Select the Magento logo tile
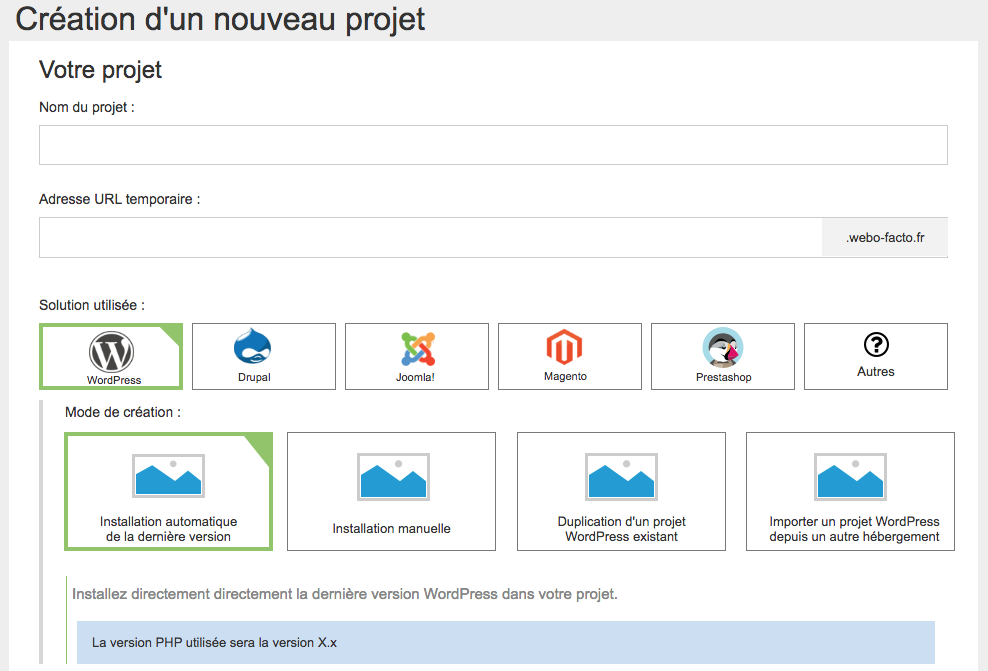The height and width of the screenshot is (671, 988). pos(564,347)
